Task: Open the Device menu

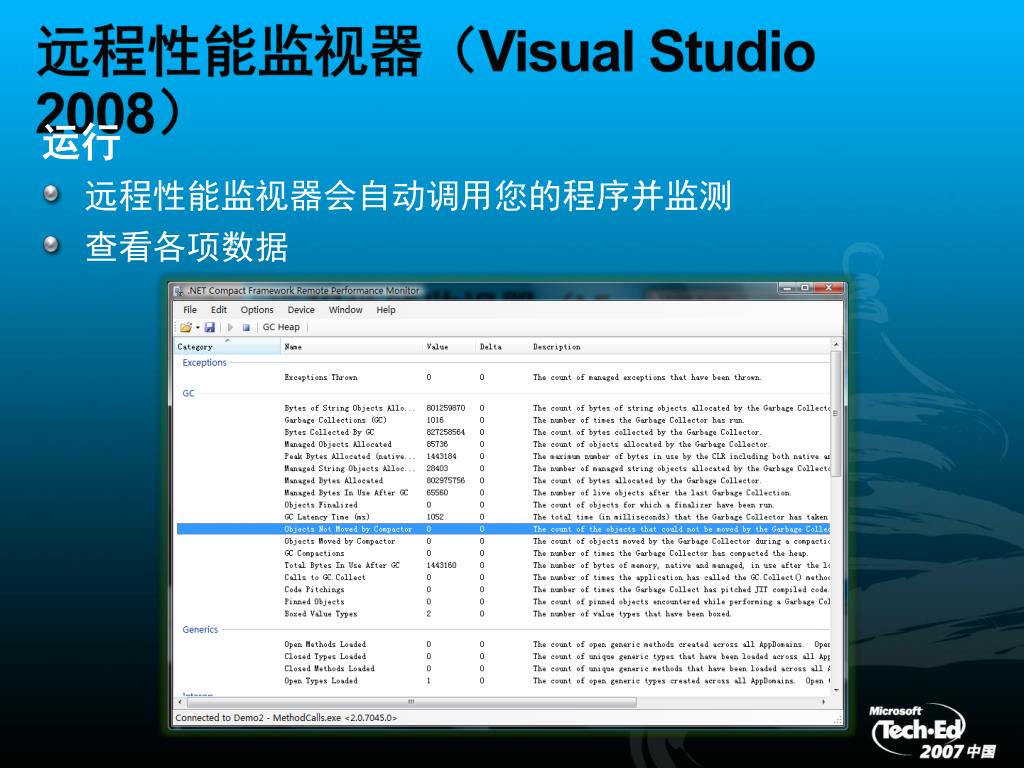Action: (301, 310)
